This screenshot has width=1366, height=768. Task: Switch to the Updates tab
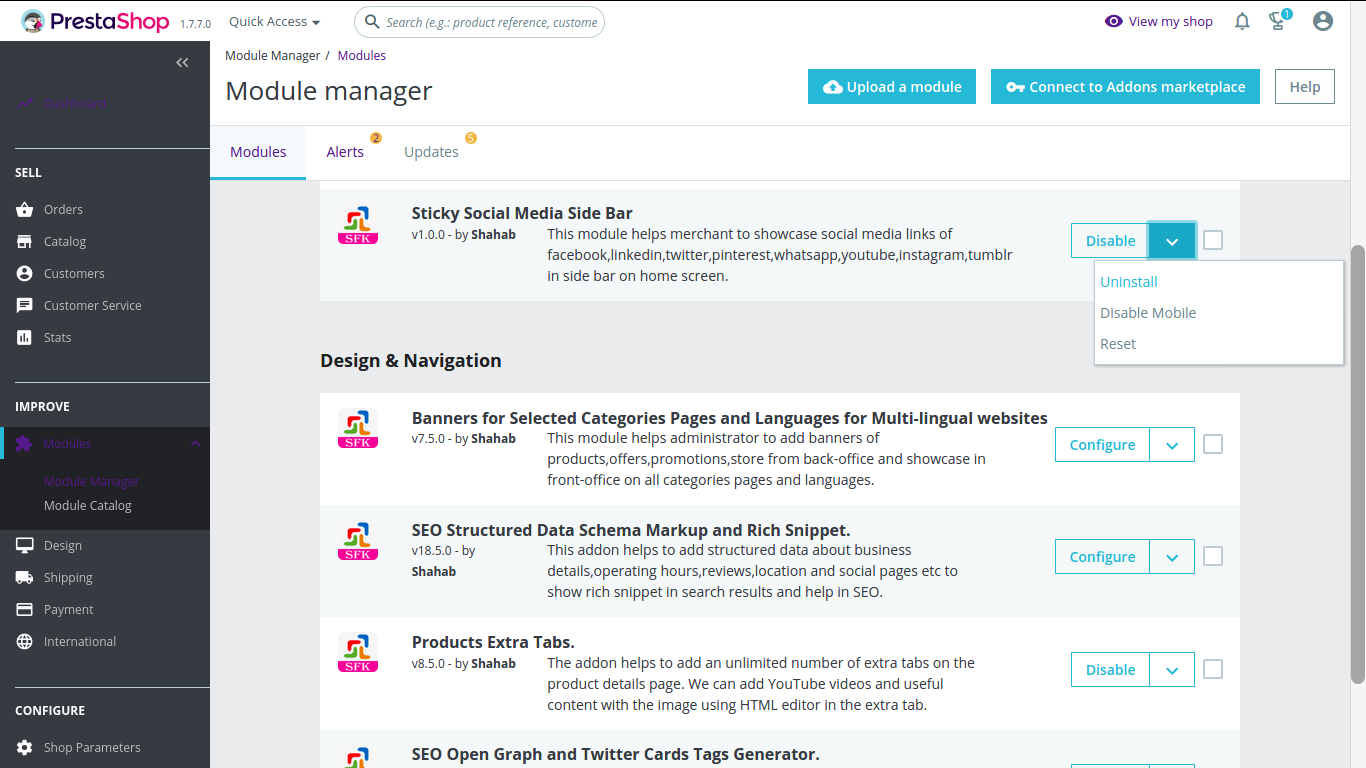pyautogui.click(x=432, y=152)
